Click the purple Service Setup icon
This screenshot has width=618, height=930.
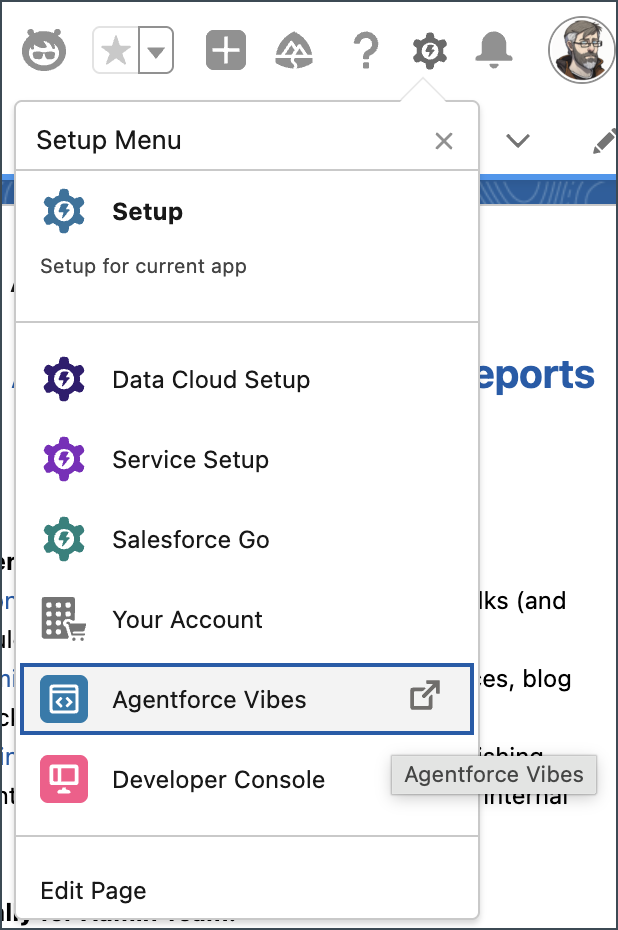(x=64, y=459)
